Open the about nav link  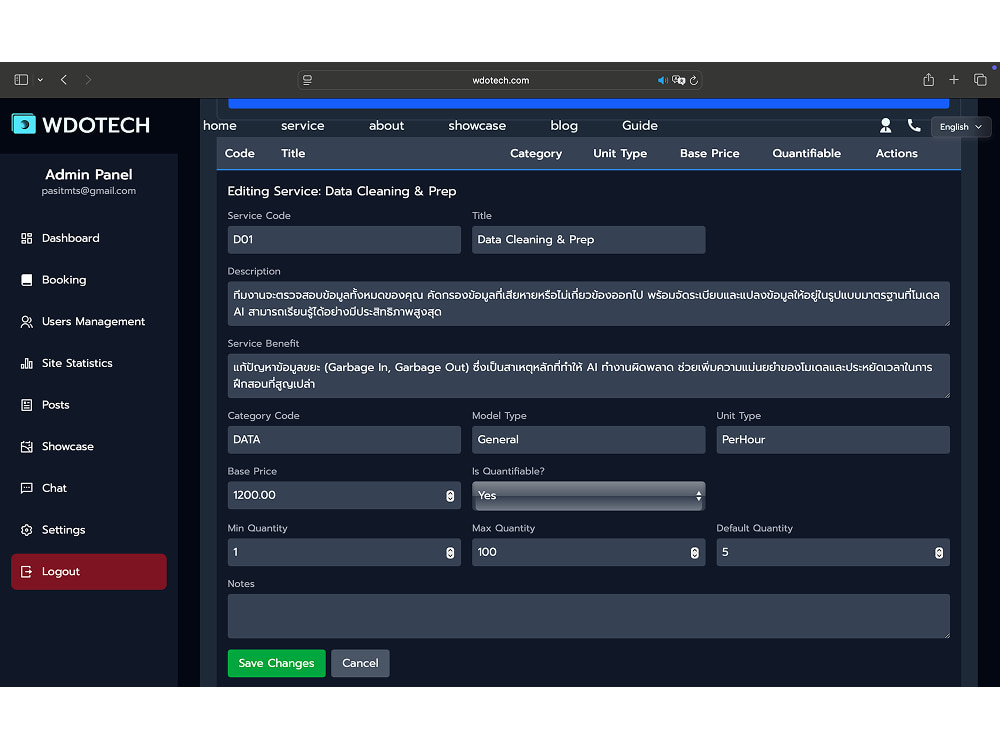386,126
